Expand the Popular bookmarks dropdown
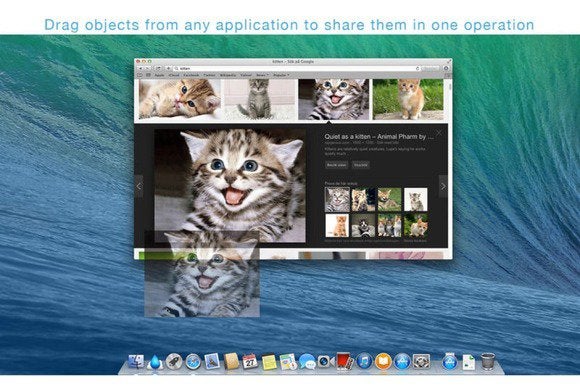This screenshot has height=388, width=580. [x=281, y=75]
